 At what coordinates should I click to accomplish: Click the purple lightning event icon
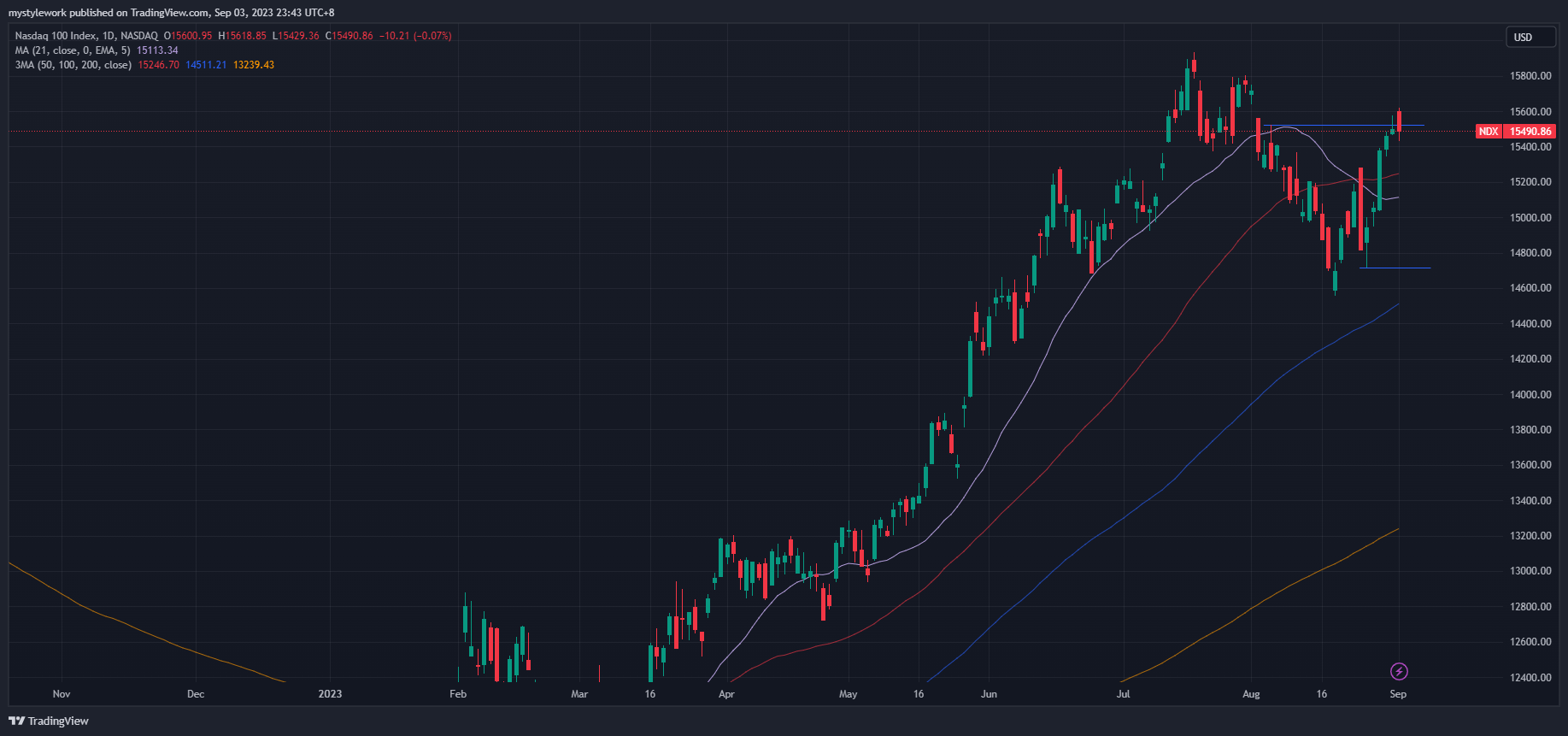point(1399,671)
